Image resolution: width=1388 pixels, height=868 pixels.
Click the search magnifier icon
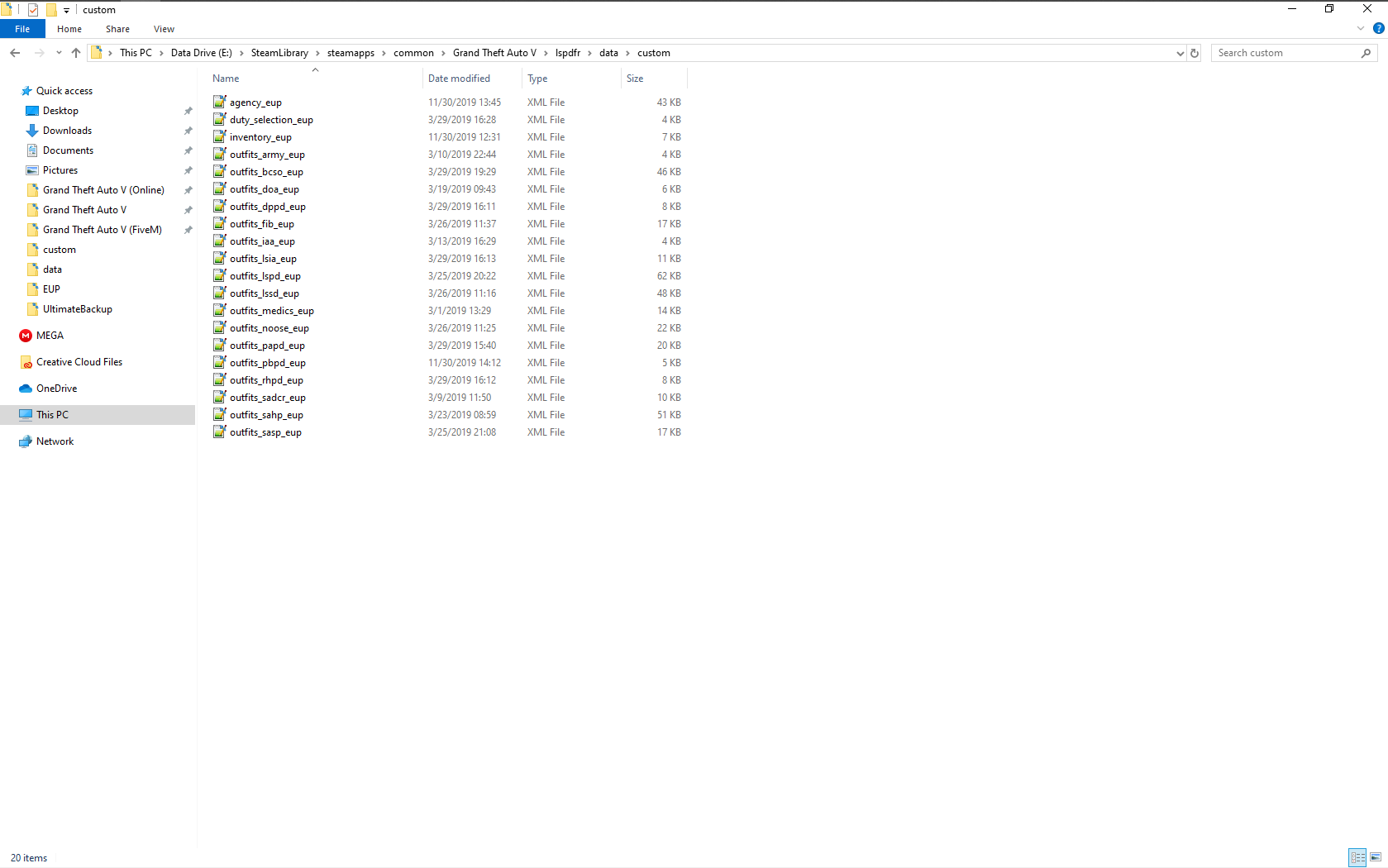1366,53
